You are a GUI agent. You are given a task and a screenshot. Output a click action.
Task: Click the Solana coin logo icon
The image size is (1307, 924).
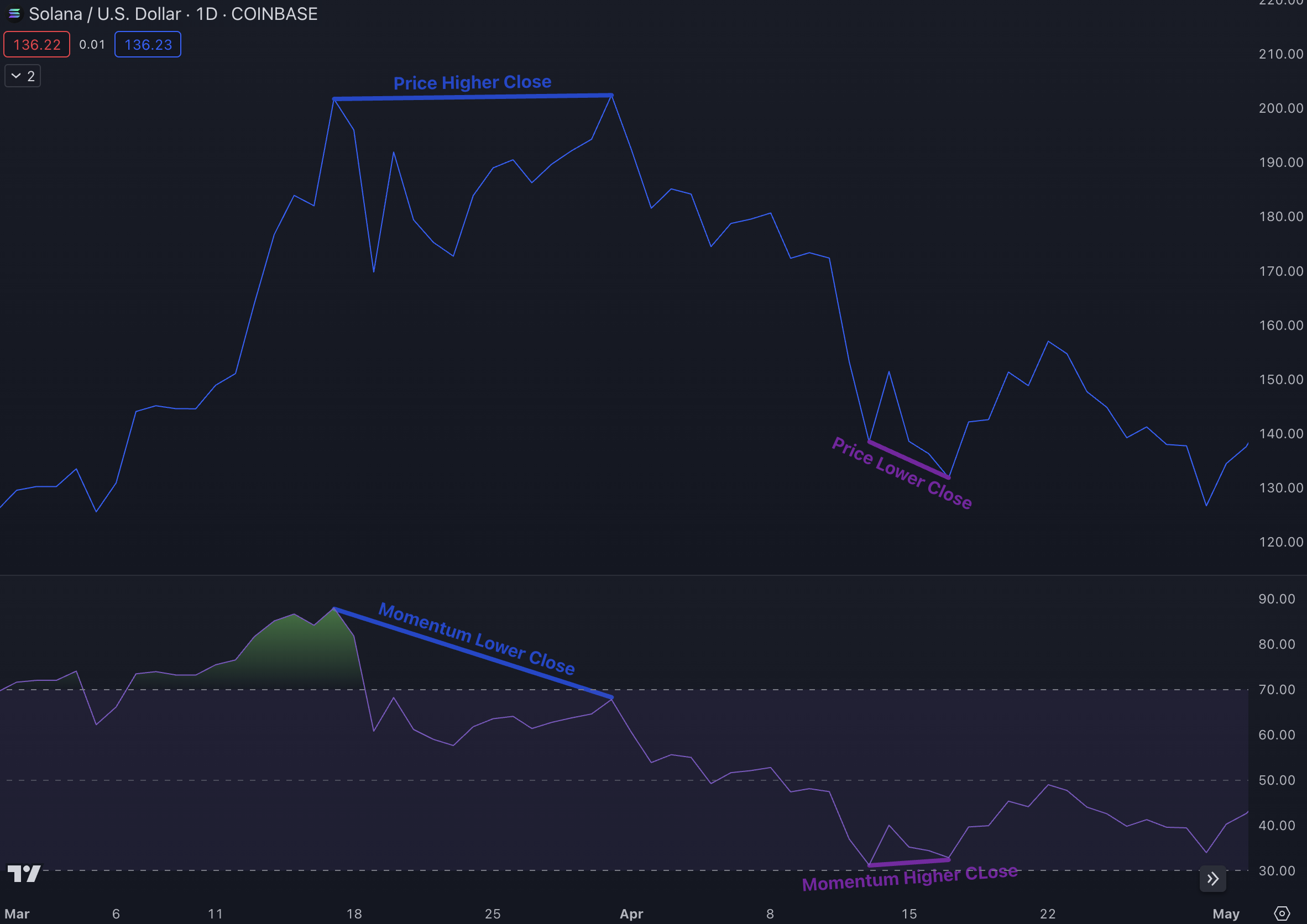(x=14, y=13)
